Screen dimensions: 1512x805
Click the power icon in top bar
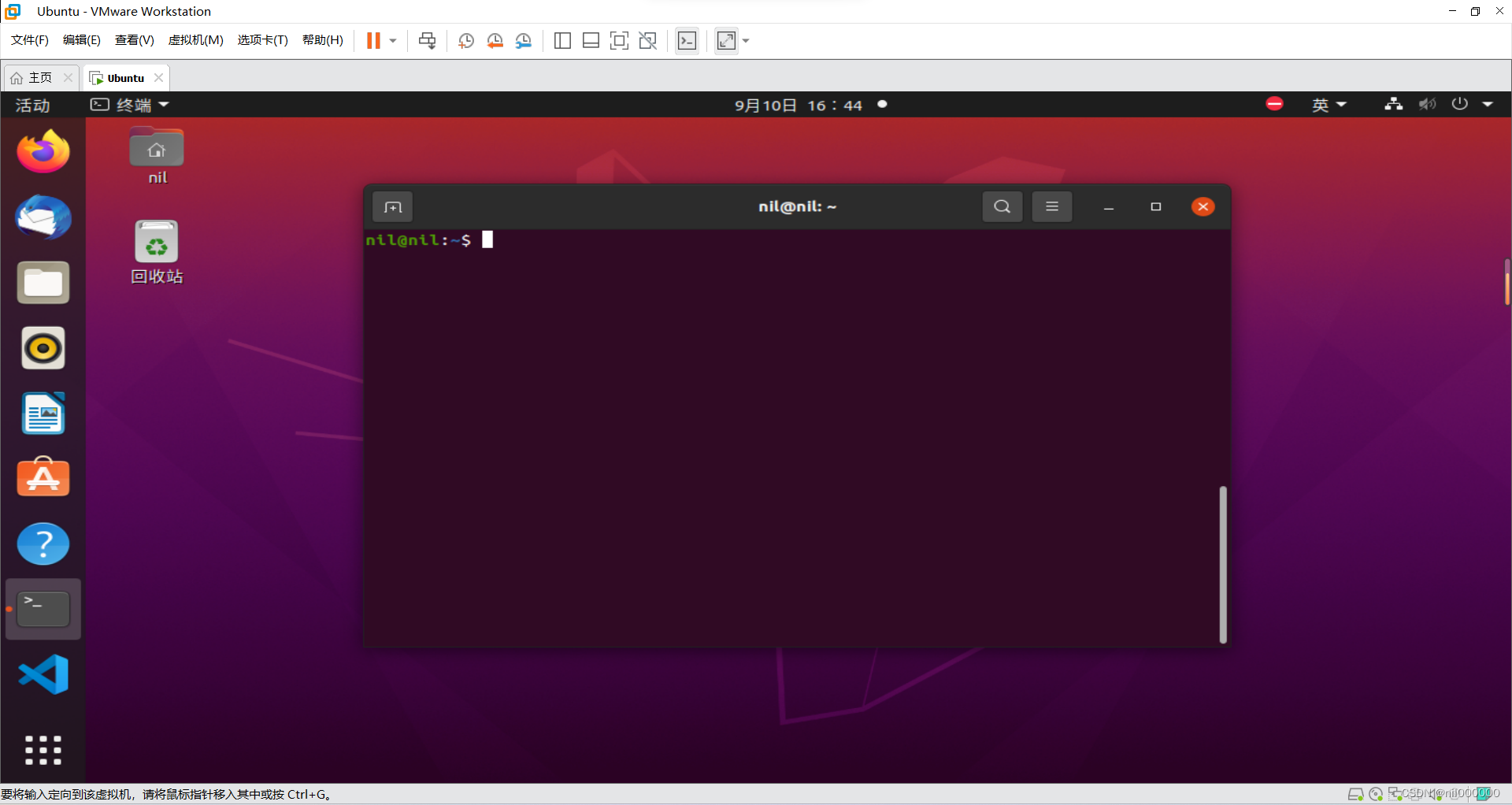1459,104
